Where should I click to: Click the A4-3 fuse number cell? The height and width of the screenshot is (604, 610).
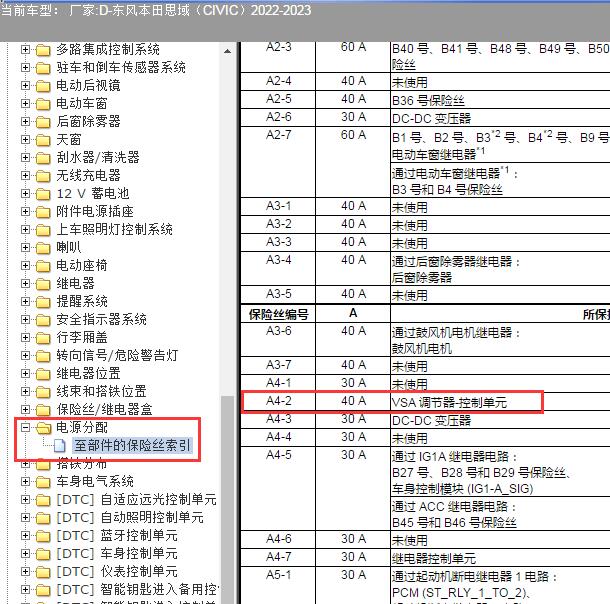(279, 419)
